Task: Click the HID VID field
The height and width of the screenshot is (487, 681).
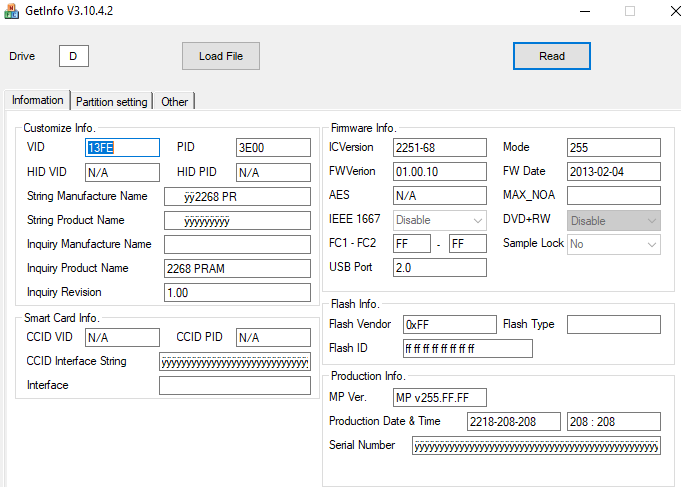Action: (122, 172)
